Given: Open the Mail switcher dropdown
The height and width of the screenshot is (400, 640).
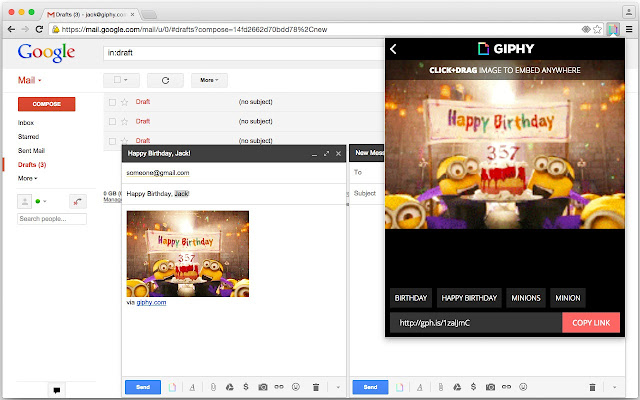Looking at the screenshot, I should 29,80.
